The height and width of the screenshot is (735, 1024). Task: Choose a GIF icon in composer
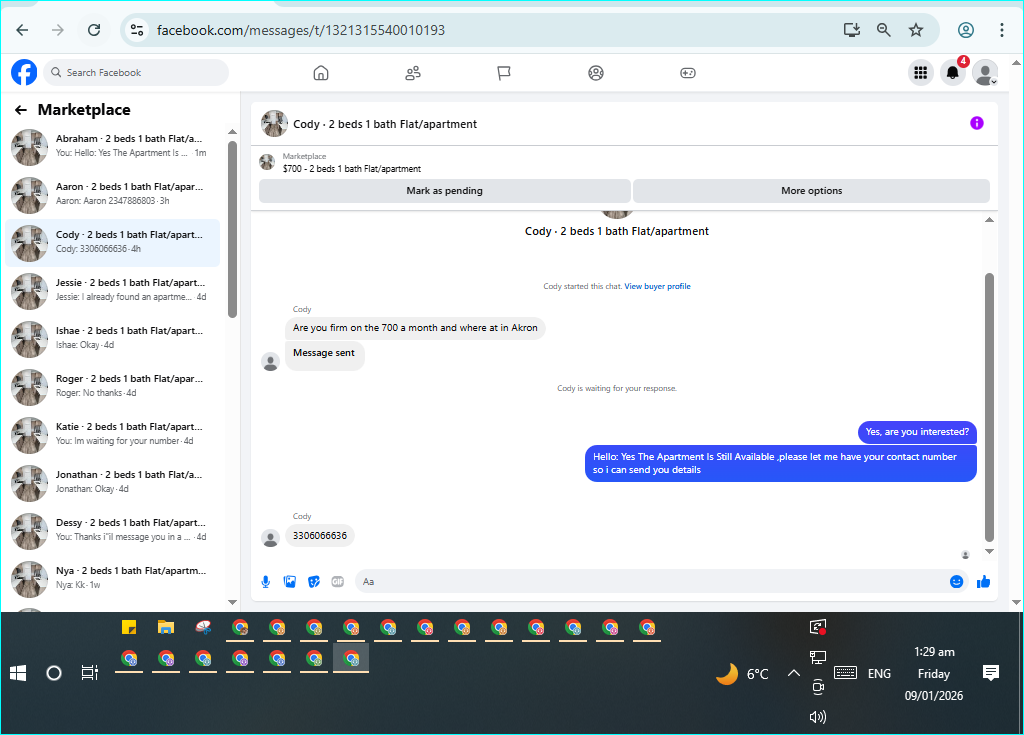coord(338,581)
